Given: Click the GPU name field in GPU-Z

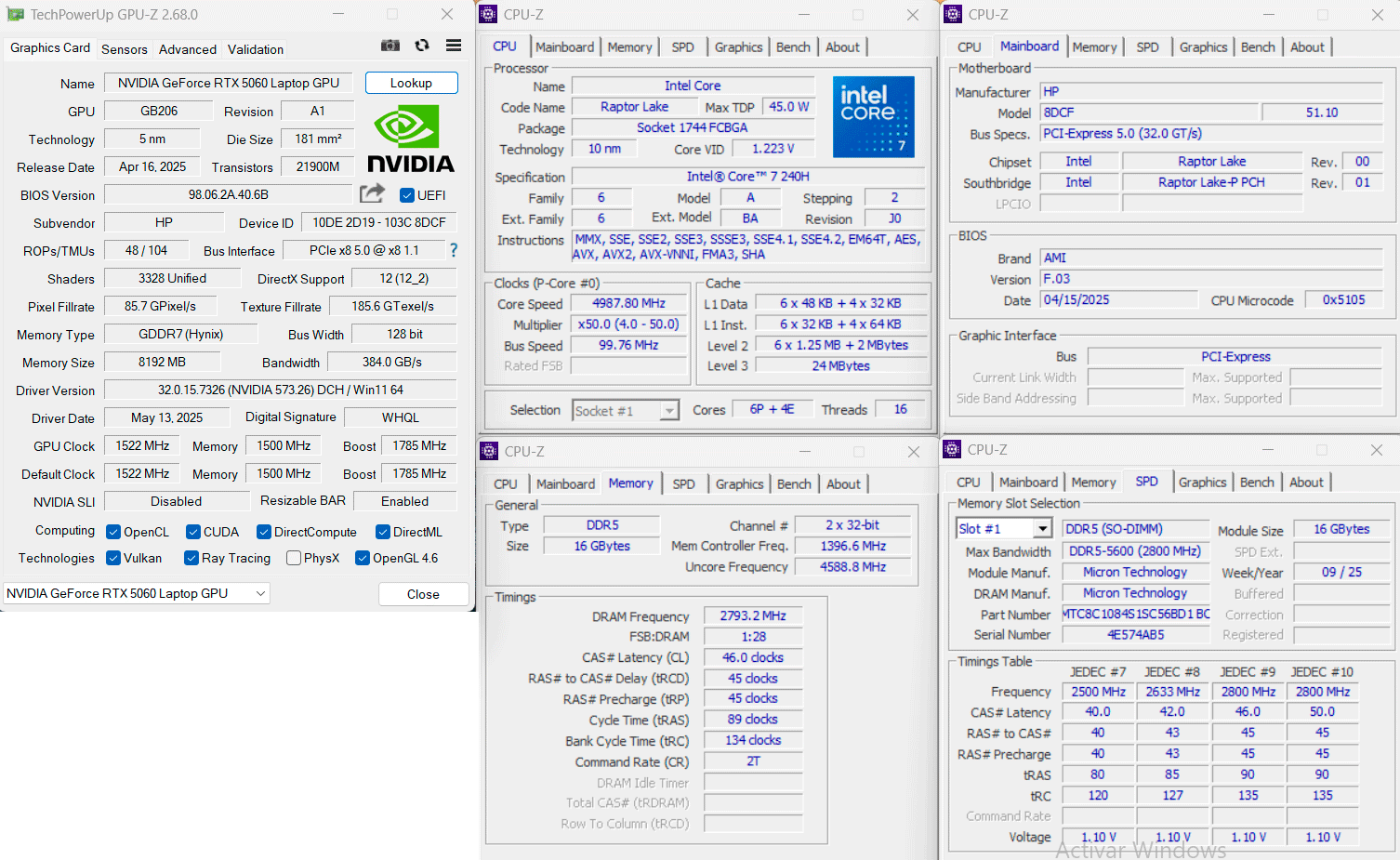Looking at the screenshot, I should pyautogui.click(x=229, y=83).
